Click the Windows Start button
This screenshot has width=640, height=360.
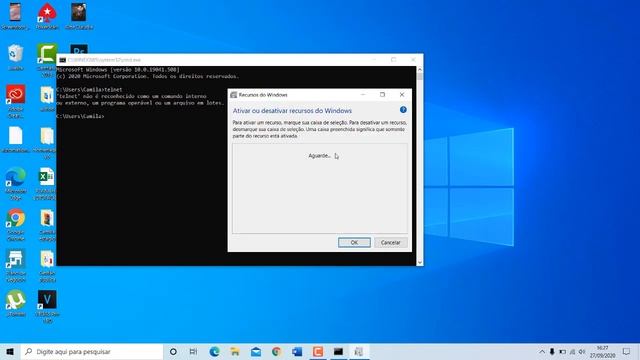pos(10,351)
